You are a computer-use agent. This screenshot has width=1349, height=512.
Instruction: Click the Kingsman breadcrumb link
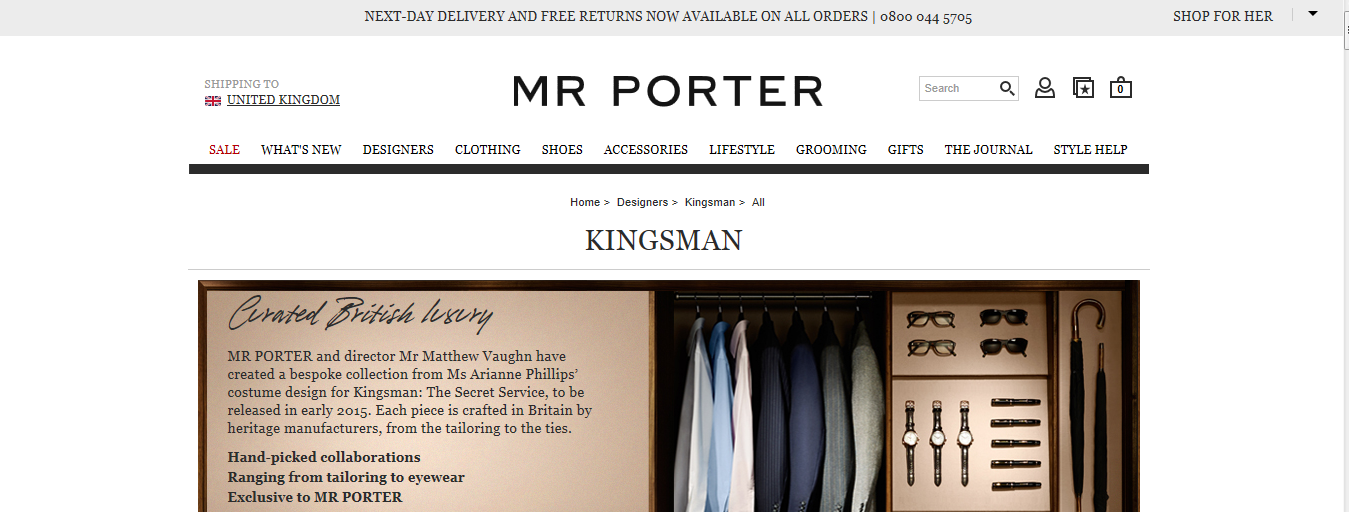point(710,202)
